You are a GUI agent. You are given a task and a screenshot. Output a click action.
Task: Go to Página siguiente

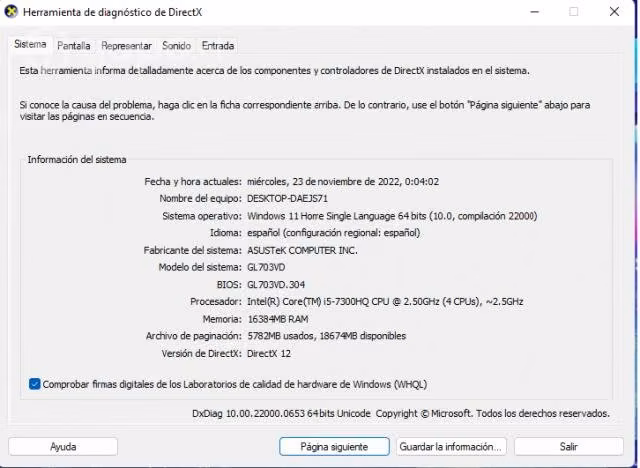pyautogui.click(x=334, y=446)
